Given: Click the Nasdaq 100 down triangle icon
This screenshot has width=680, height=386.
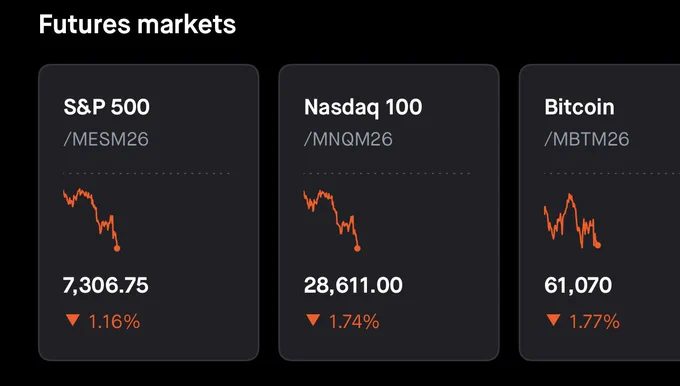Looking at the screenshot, I should 313,321.
